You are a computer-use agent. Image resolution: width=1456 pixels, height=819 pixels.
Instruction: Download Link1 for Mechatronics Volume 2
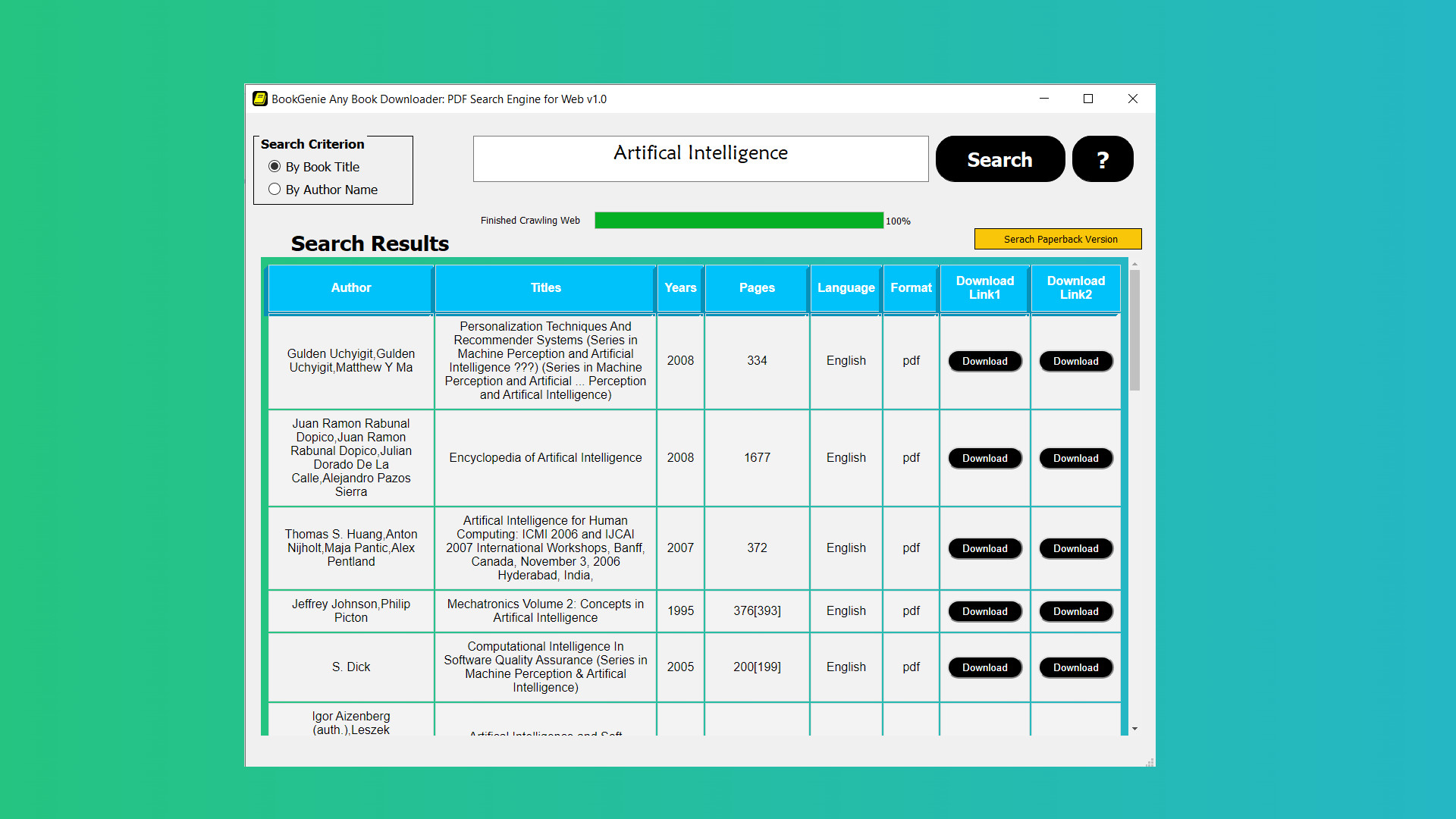point(985,612)
